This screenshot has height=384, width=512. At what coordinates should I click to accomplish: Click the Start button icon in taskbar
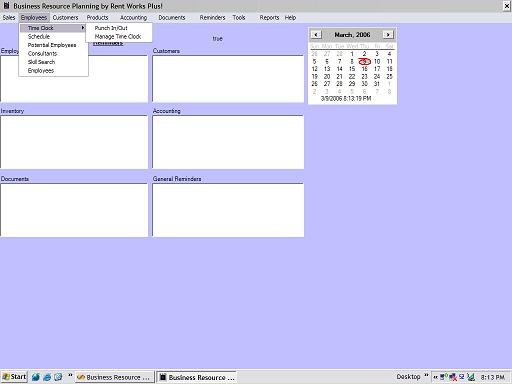tap(14, 377)
